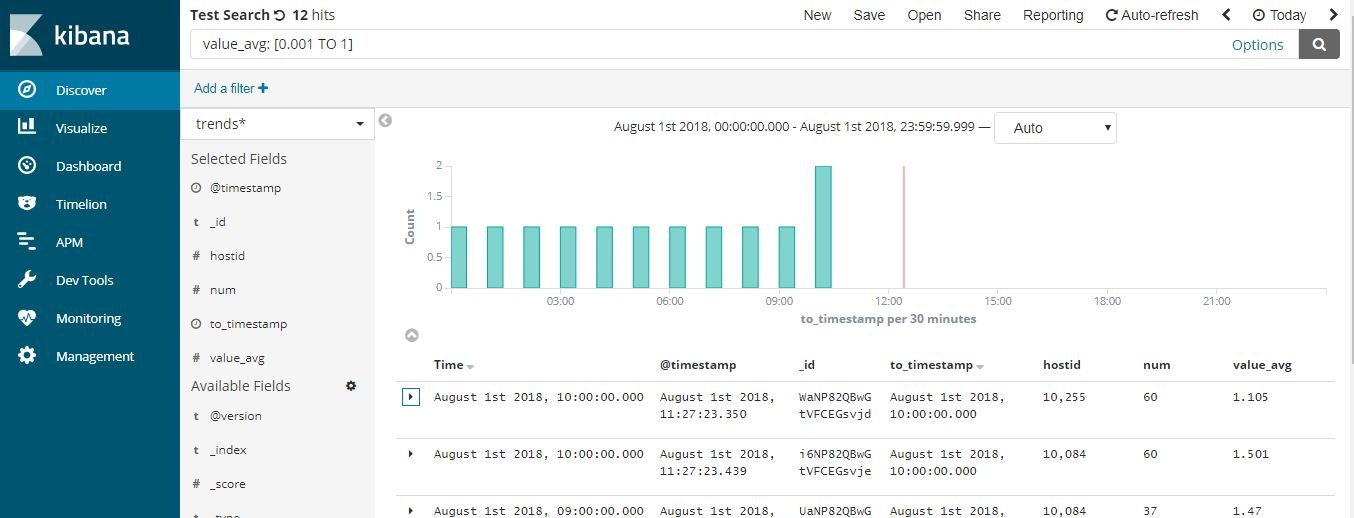The height and width of the screenshot is (518, 1354).
Task: Sort by Time column arrow
Action: (470, 367)
